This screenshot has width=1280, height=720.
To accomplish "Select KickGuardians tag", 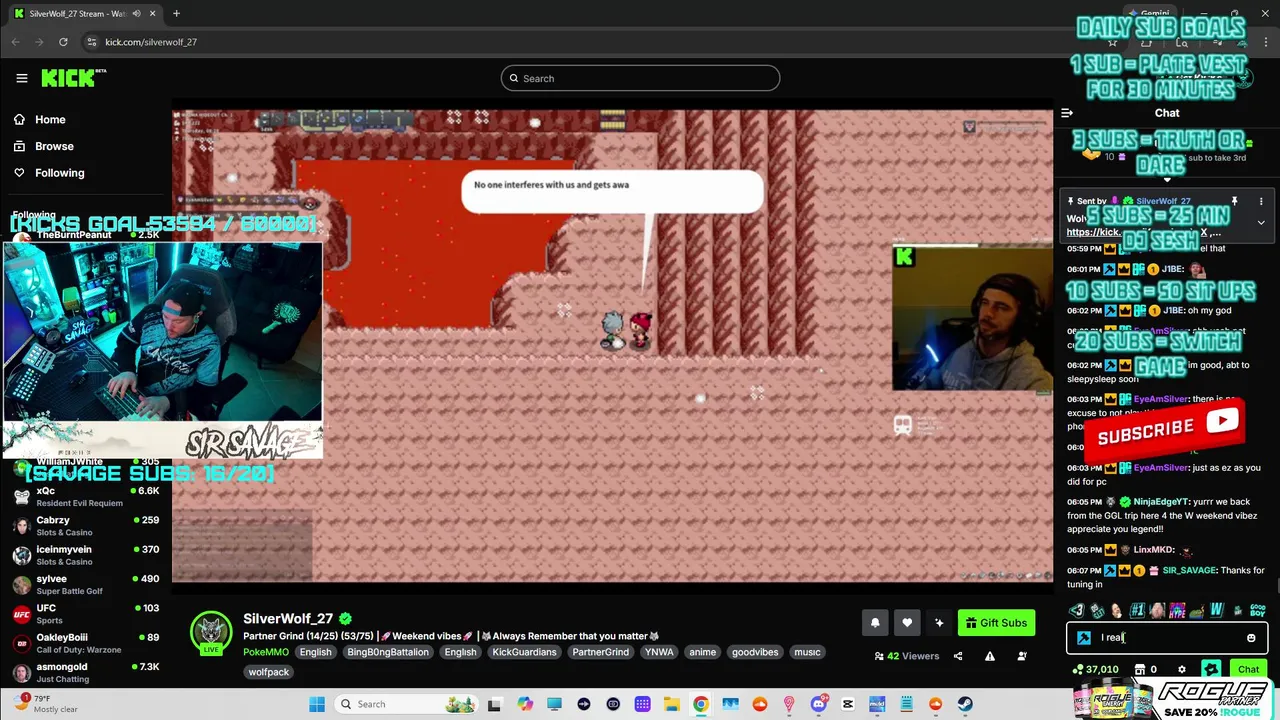I will (524, 652).
